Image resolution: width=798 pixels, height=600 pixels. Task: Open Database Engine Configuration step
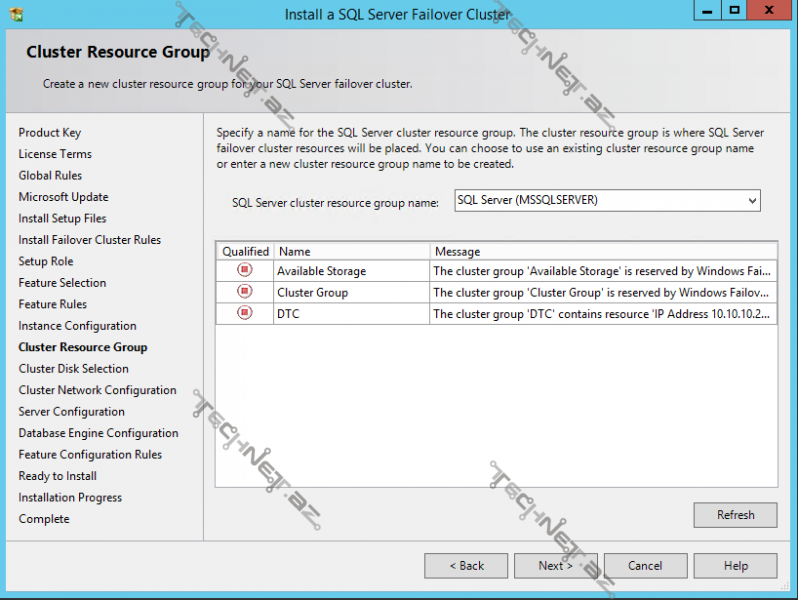click(x=98, y=433)
